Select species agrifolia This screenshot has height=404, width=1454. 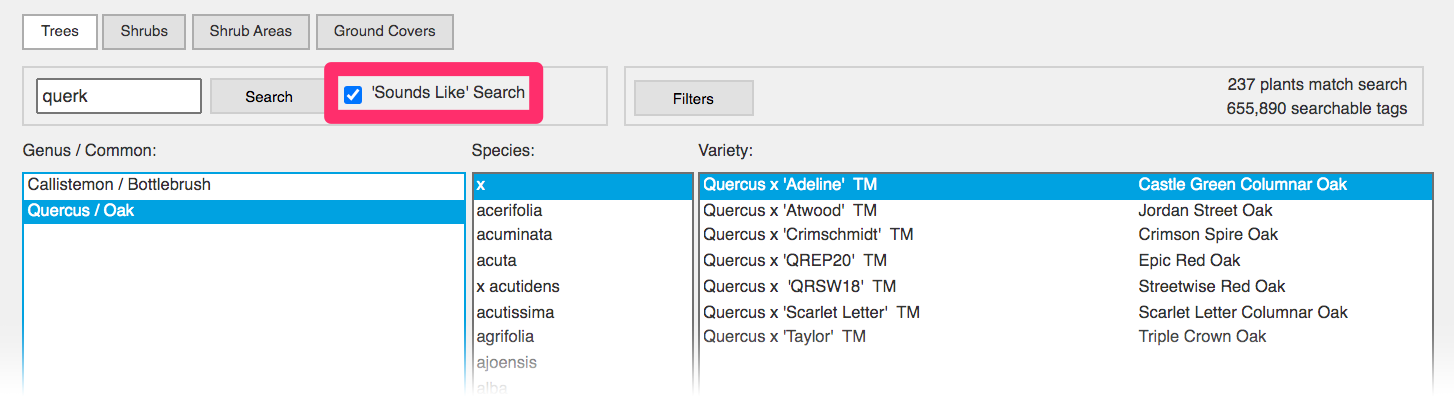click(505, 337)
